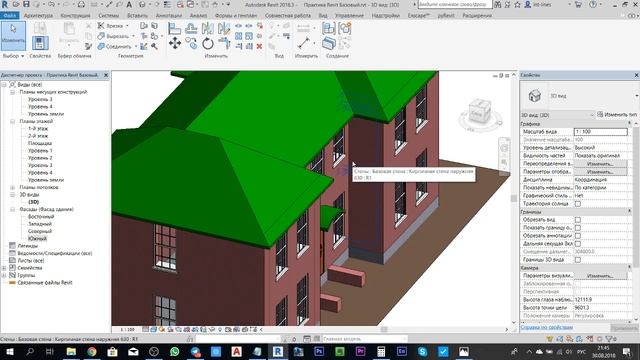Switch to the Аннотации ribbon tab
Viewport: 640px width, 360px height.
(x=169, y=16)
